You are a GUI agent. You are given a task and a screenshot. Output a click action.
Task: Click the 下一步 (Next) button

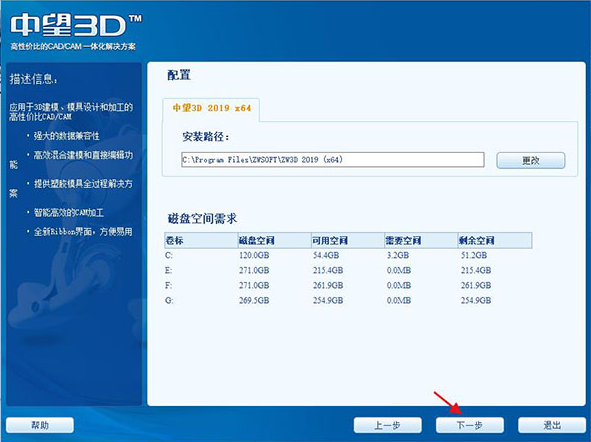coord(470,425)
